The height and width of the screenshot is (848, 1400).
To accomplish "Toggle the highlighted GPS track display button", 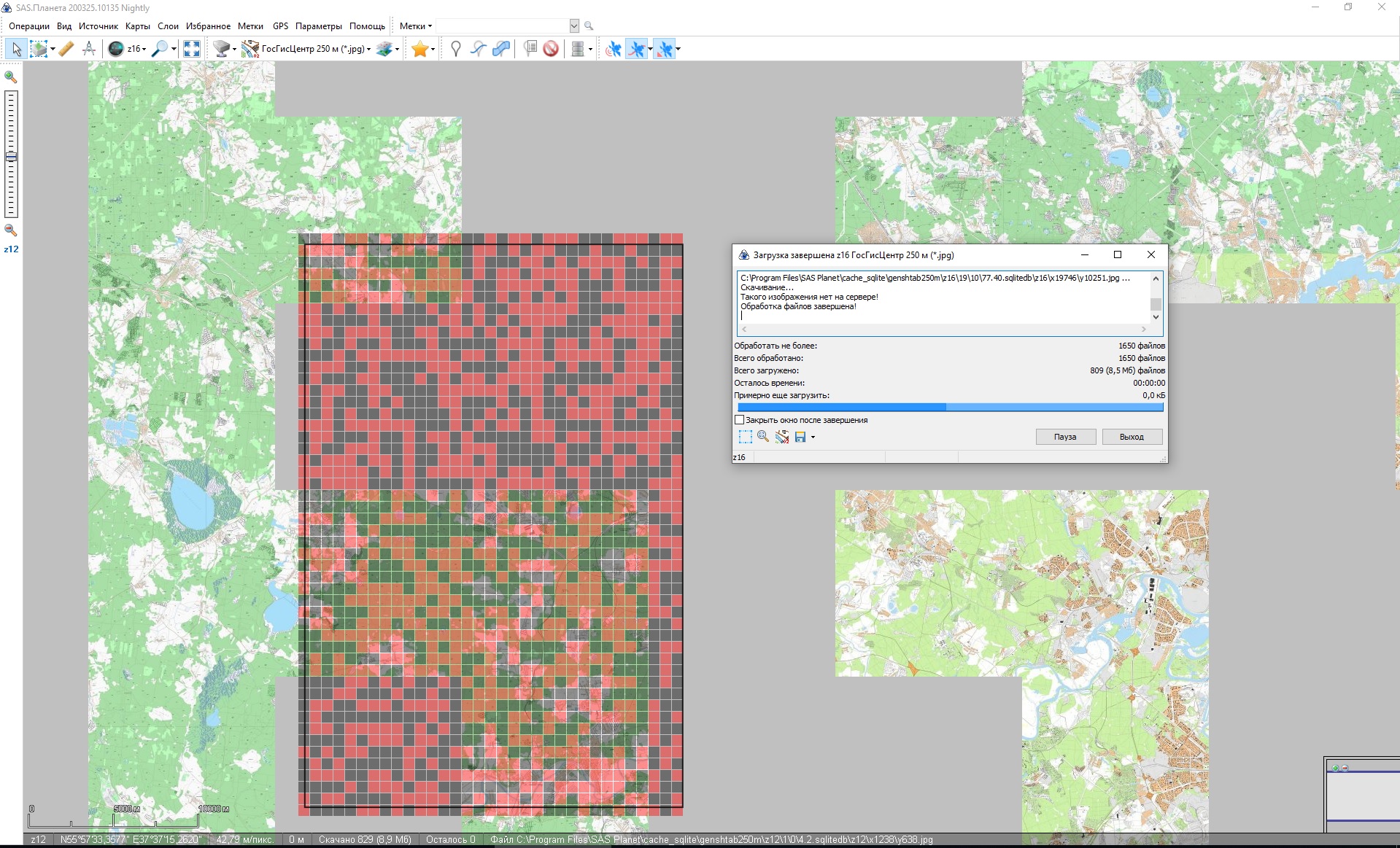I will click(x=637, y=49).
